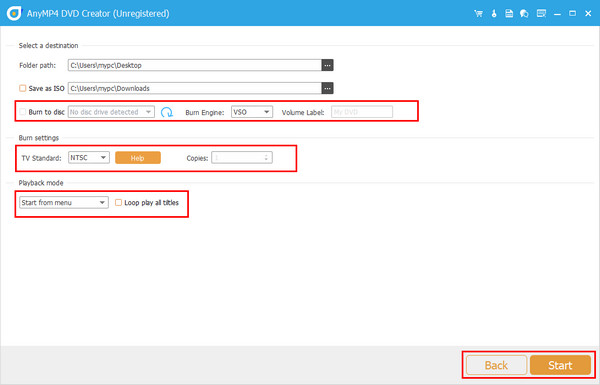Maximize the DVD Creator window

tap(572, 14)
